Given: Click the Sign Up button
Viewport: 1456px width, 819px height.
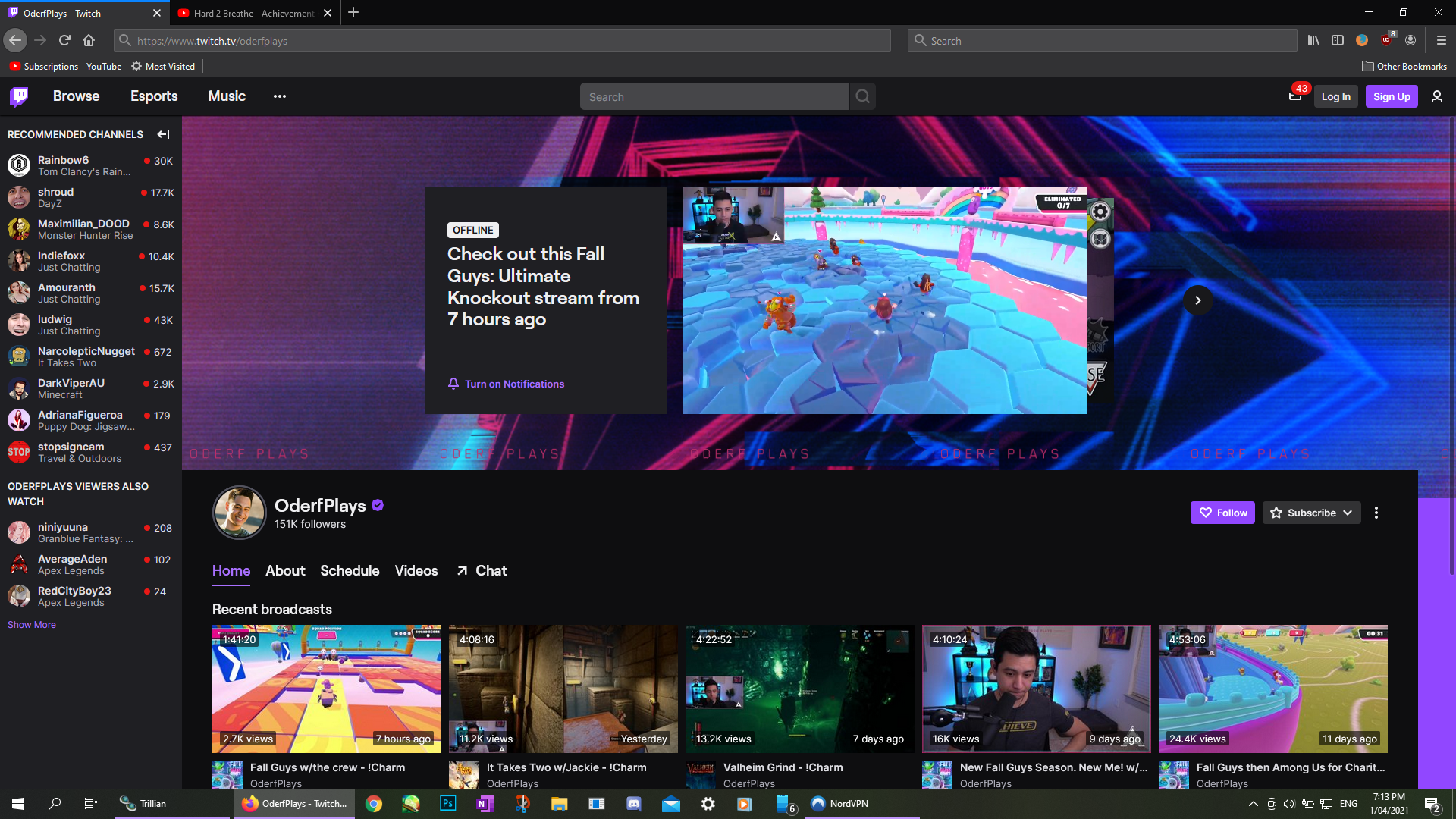Looking at the screenshot, I should point(1391,96).
